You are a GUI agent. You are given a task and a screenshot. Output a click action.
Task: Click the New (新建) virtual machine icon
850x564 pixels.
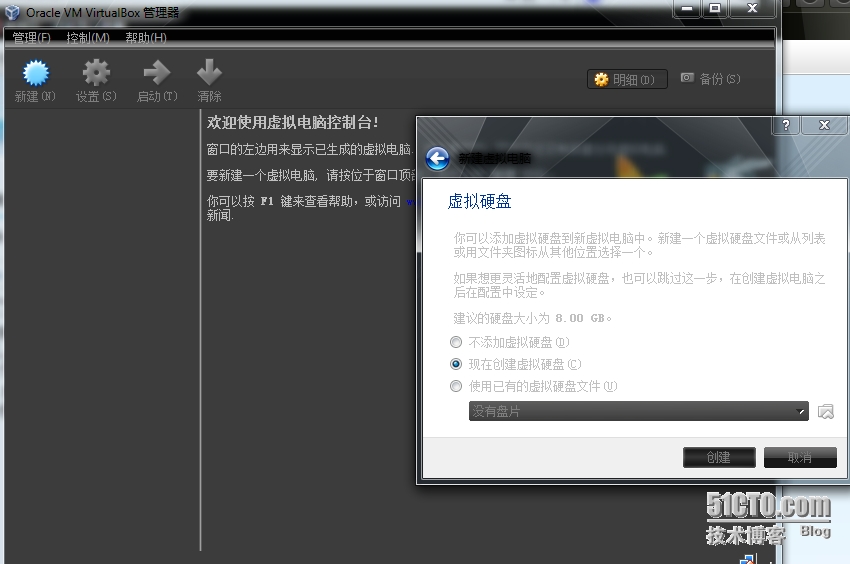[36, 73]
